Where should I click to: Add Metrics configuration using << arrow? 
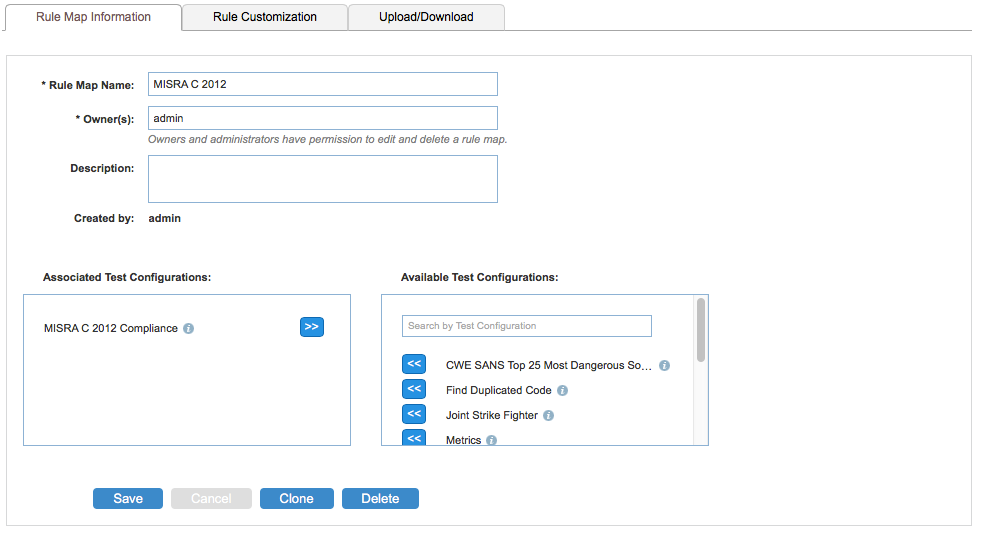coord(414,438)
